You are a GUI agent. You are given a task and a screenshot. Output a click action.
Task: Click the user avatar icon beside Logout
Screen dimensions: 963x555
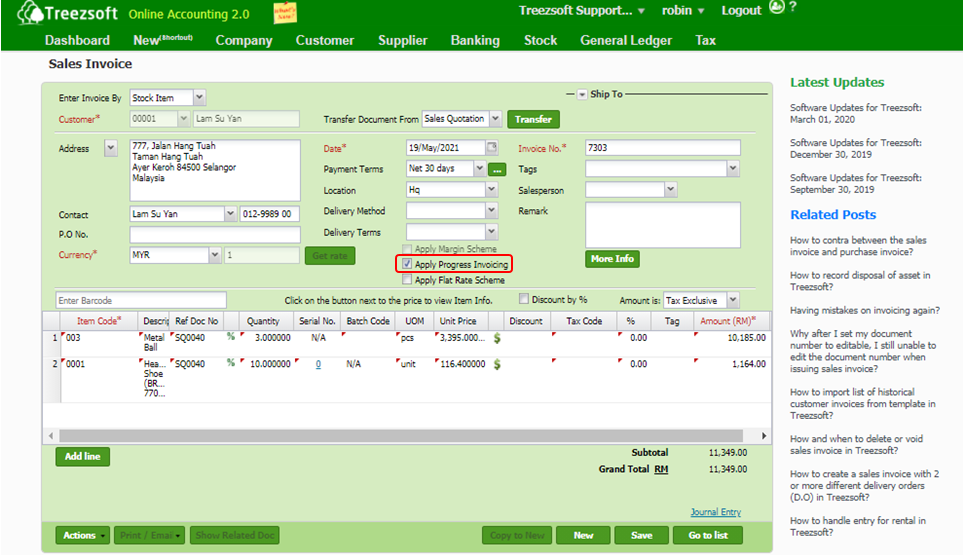tap(777, 7)
